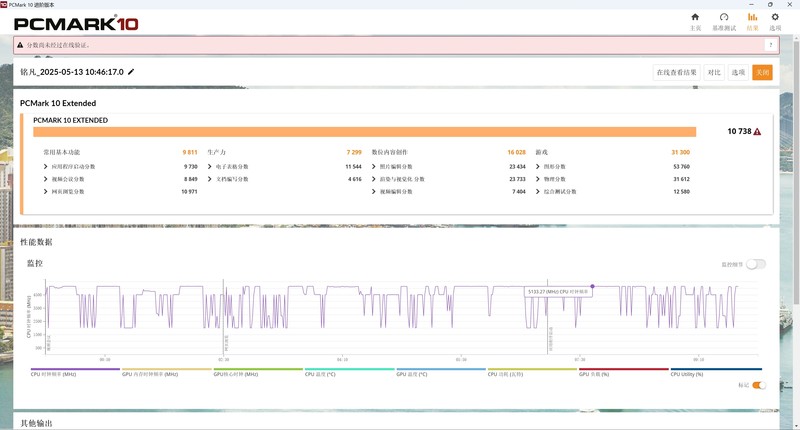The width and height of the screenshot is (800, 430).
Task: Expand the photo editing score (照片编辑分数) row
Action: [373, 166]
